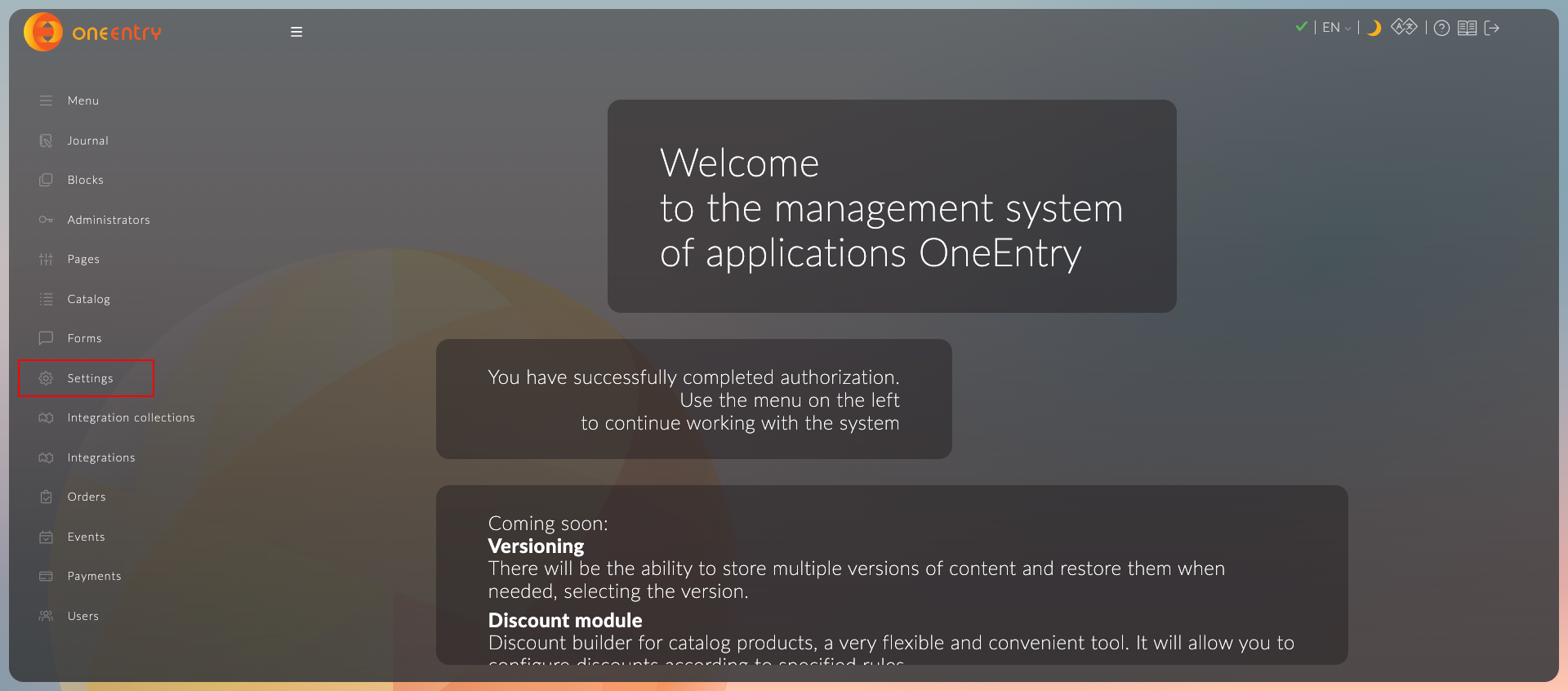Screen dimensions: 1568x691
Task: Click the 'successfully completed authorization' message
Action: tap(693, 400)
